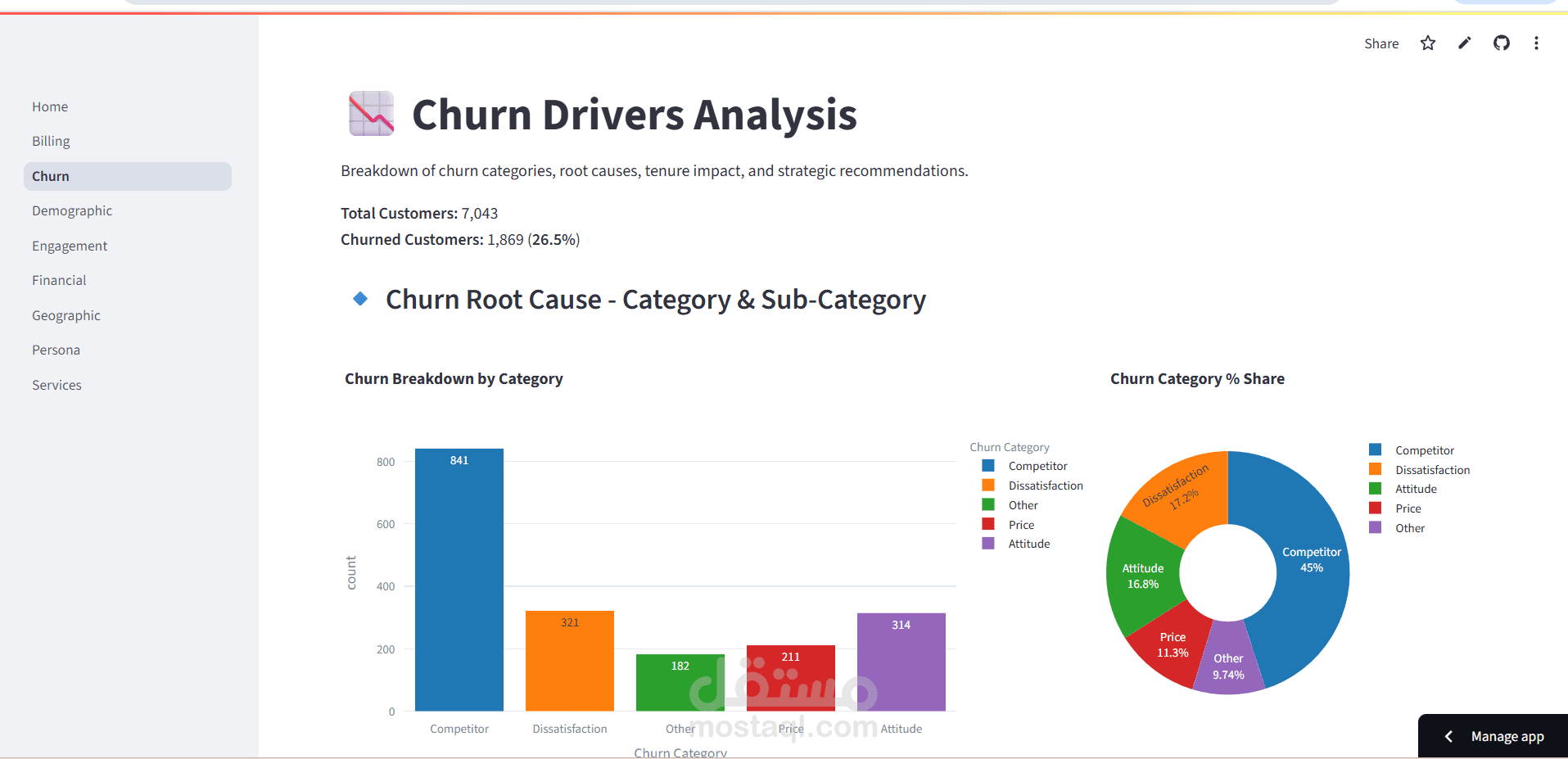Click the Other 9.74% donut slice
This screenshot has height=759, width=1568.
click(x=1228, y=666)
